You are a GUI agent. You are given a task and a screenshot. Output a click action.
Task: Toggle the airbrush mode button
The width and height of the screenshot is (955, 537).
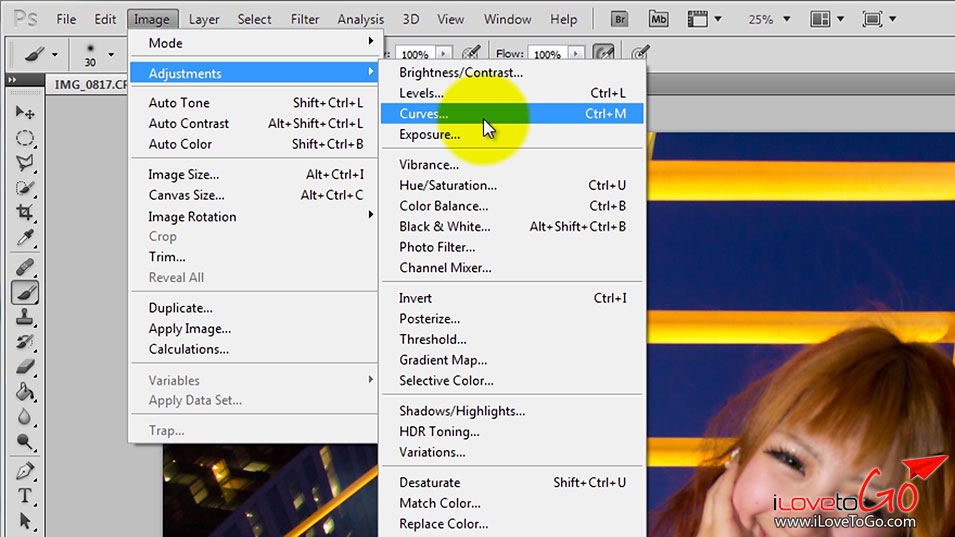(603, 54)
